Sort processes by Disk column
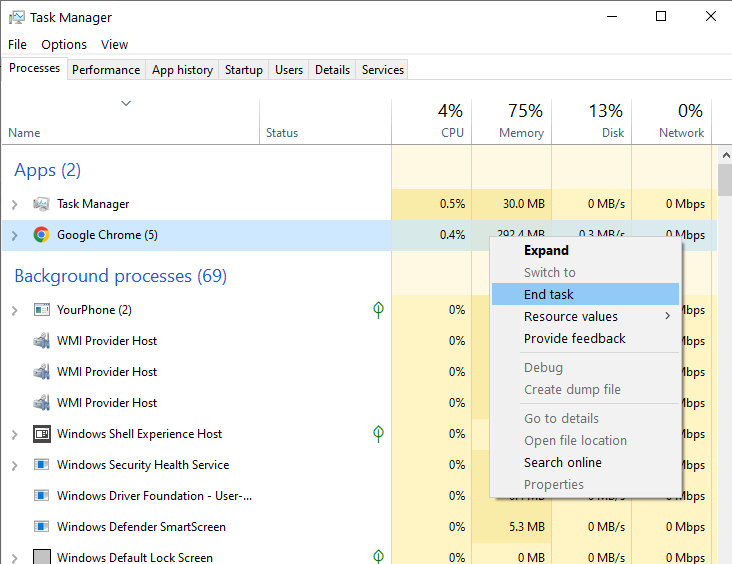The width and height of the screenshot is (732, 564). coord(591,121)
